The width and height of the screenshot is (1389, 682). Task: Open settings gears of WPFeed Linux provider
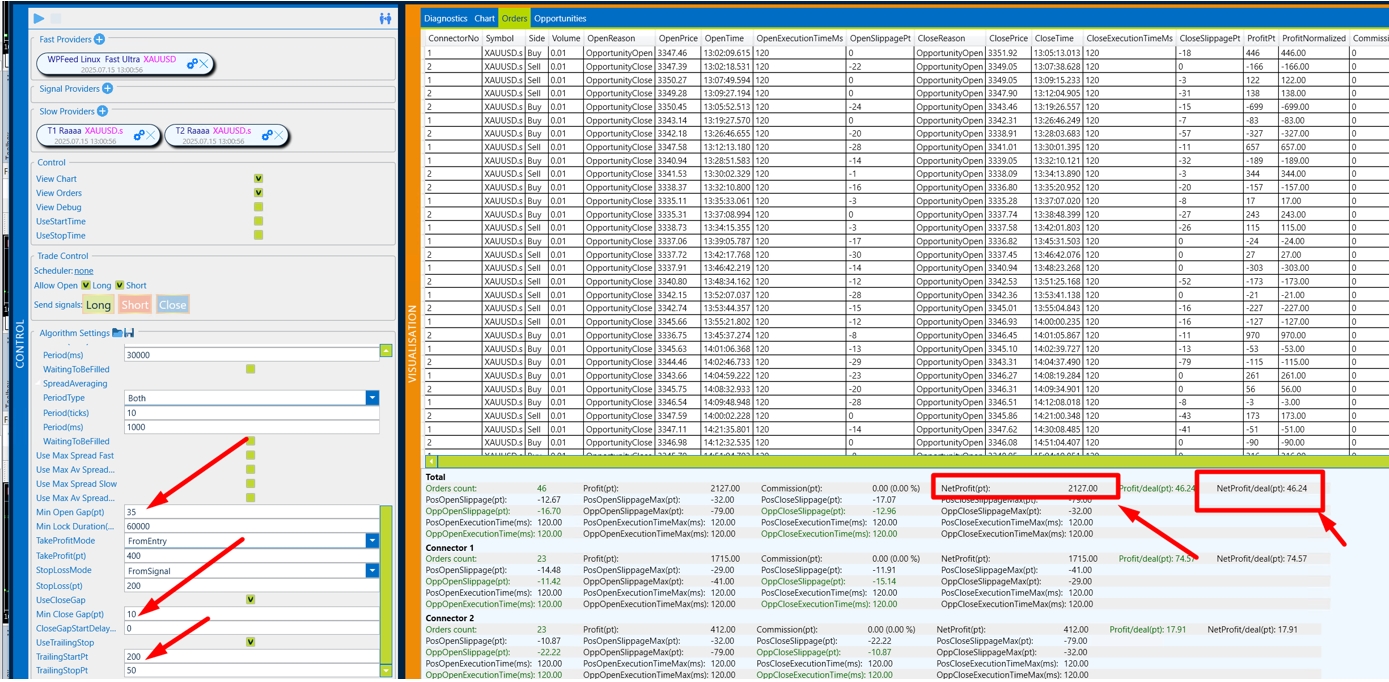point(192,63)
